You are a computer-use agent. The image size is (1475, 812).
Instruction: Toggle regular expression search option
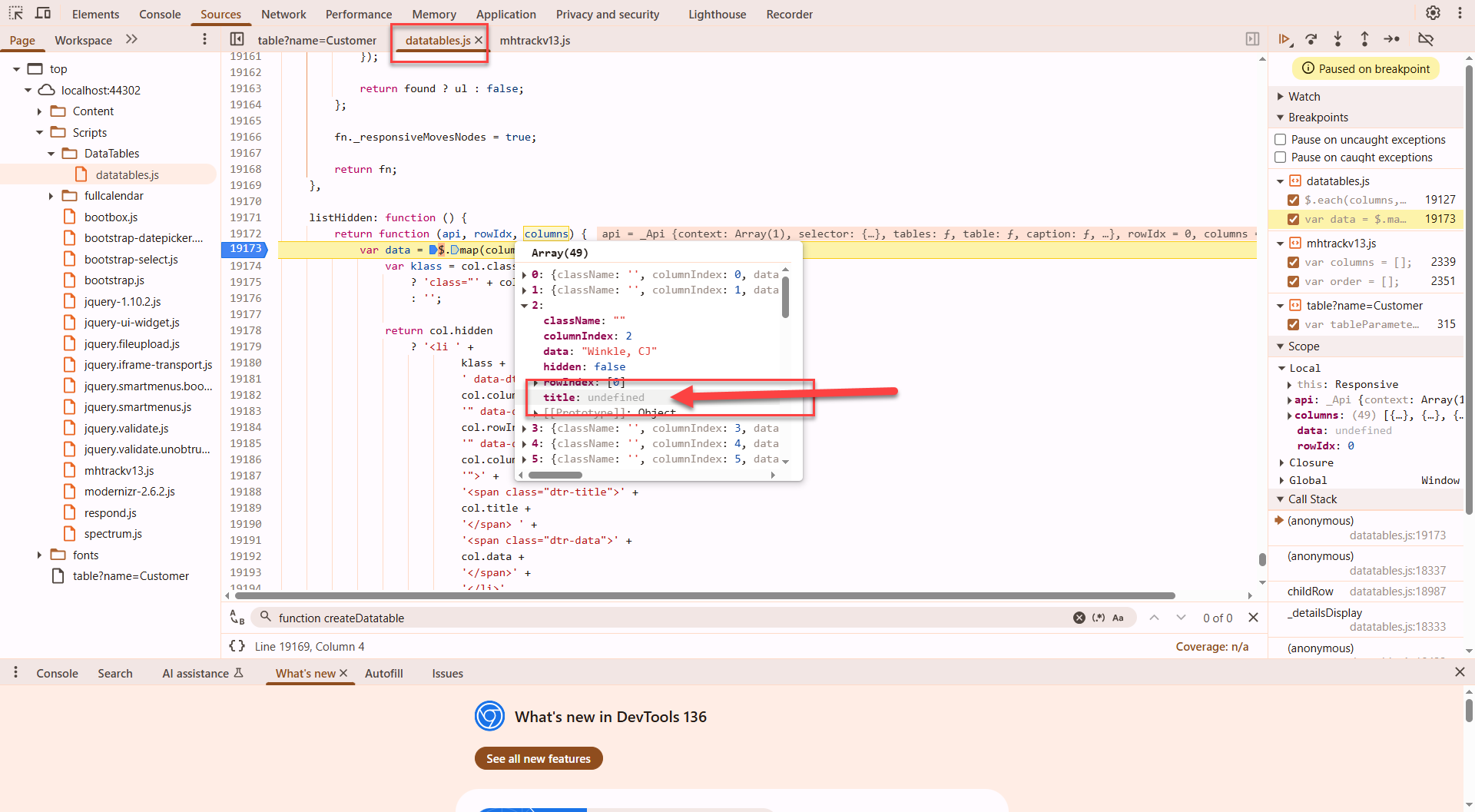(x=1099, y=618)
